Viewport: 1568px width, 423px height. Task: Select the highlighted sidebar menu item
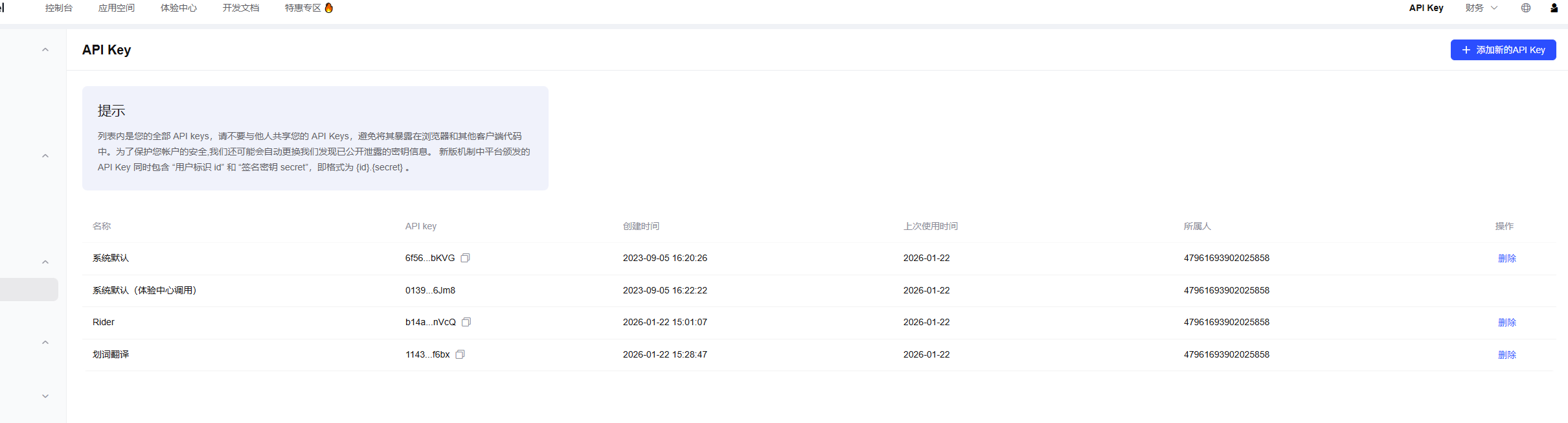[29, 290]
